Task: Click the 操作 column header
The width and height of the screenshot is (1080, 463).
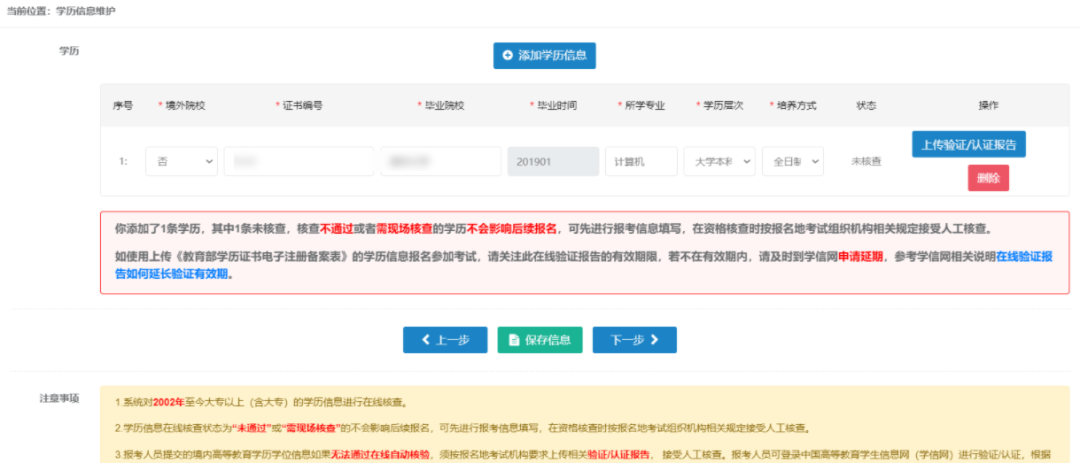Action: (x=988, y=105)
